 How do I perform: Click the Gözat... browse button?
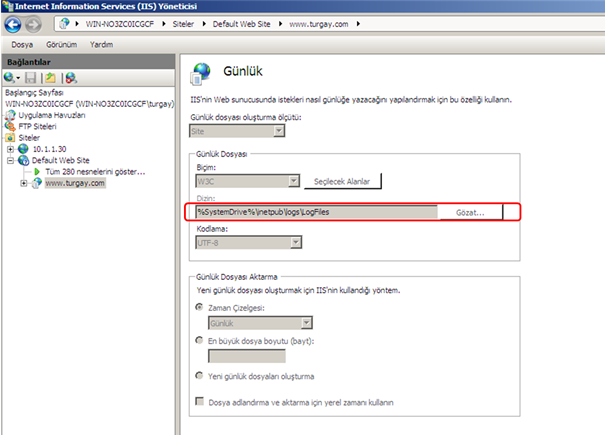470,212
